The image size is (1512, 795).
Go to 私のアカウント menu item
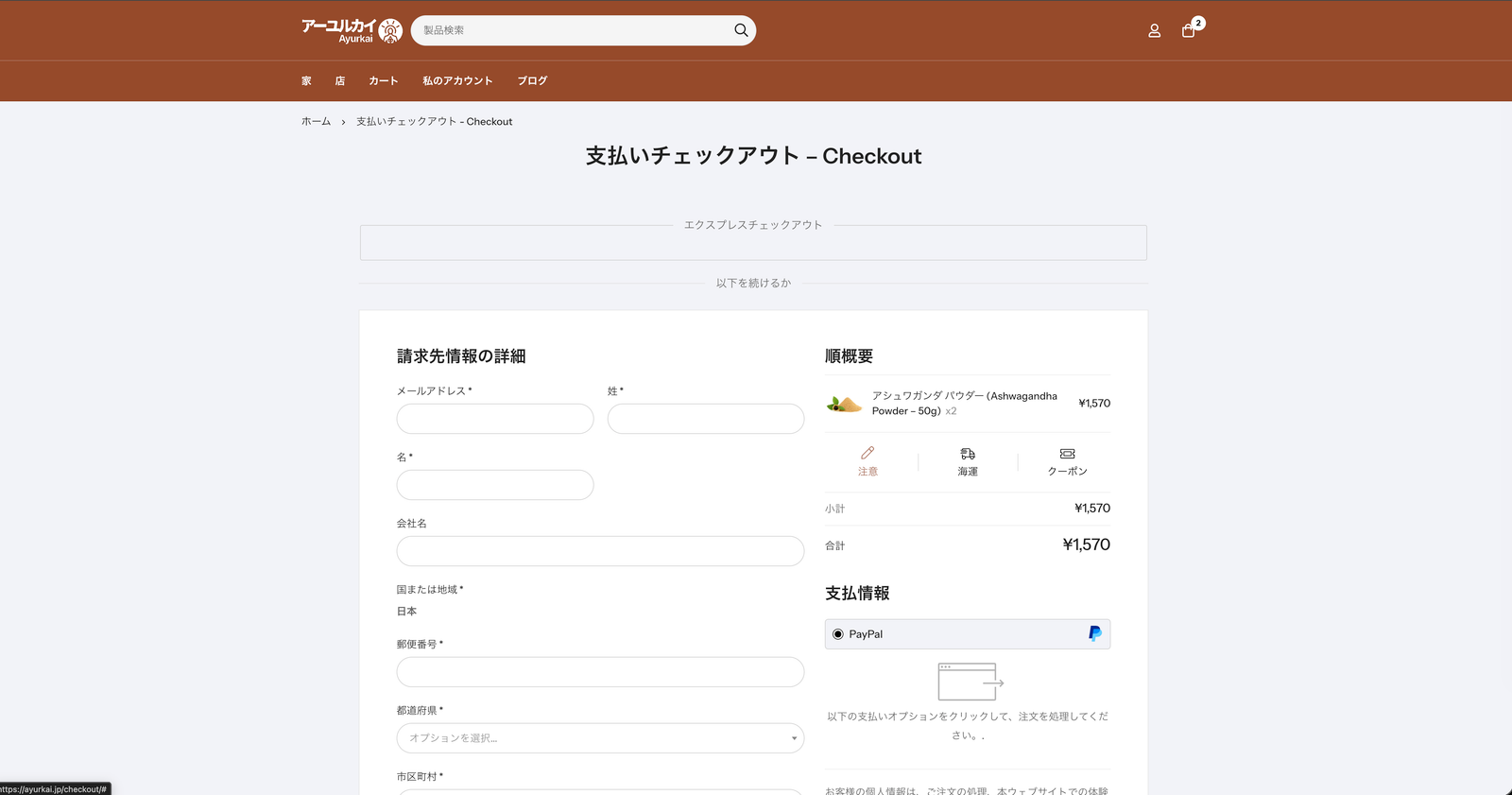click(457, 81)
